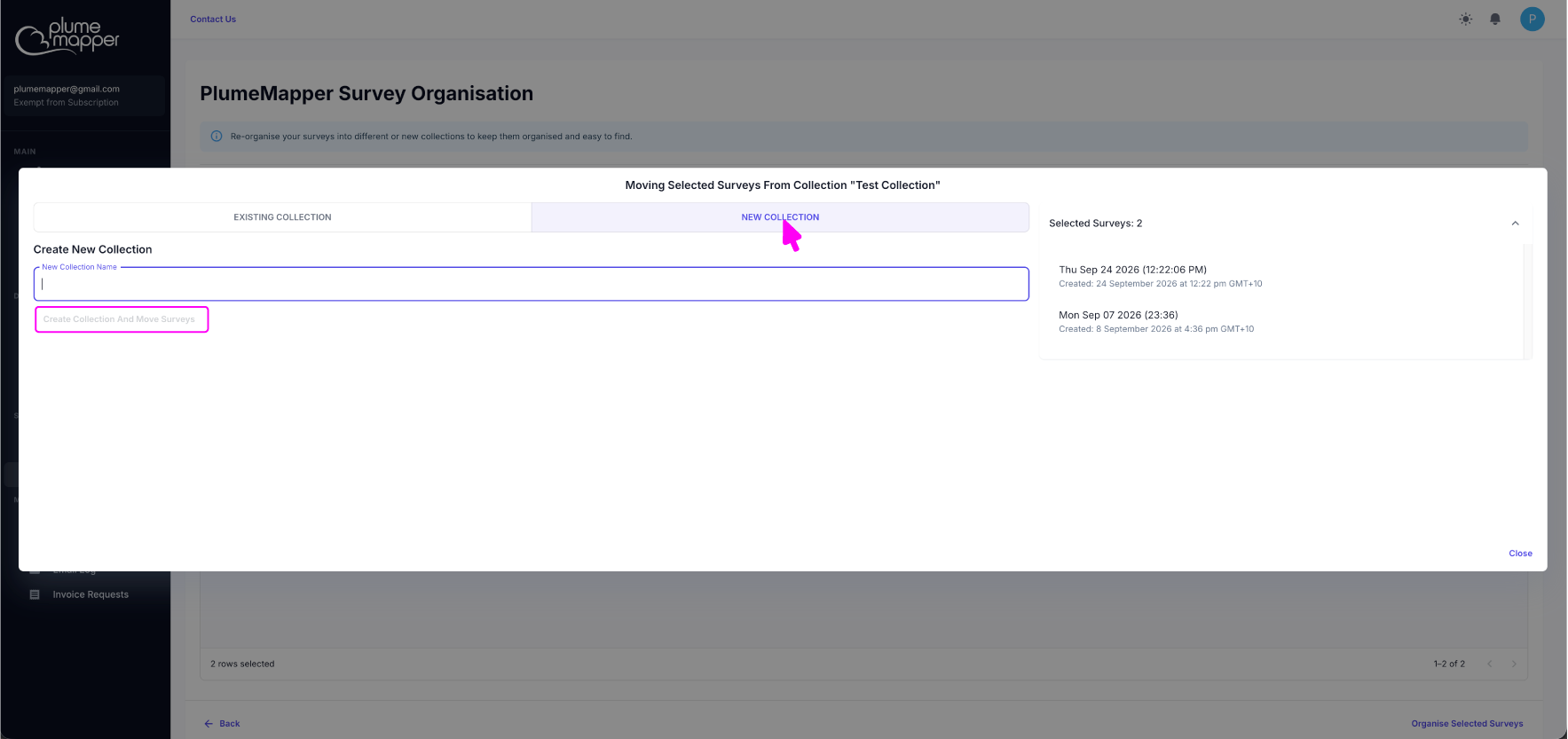Click the plumemapper@gmail.com account box

point(84,95)
